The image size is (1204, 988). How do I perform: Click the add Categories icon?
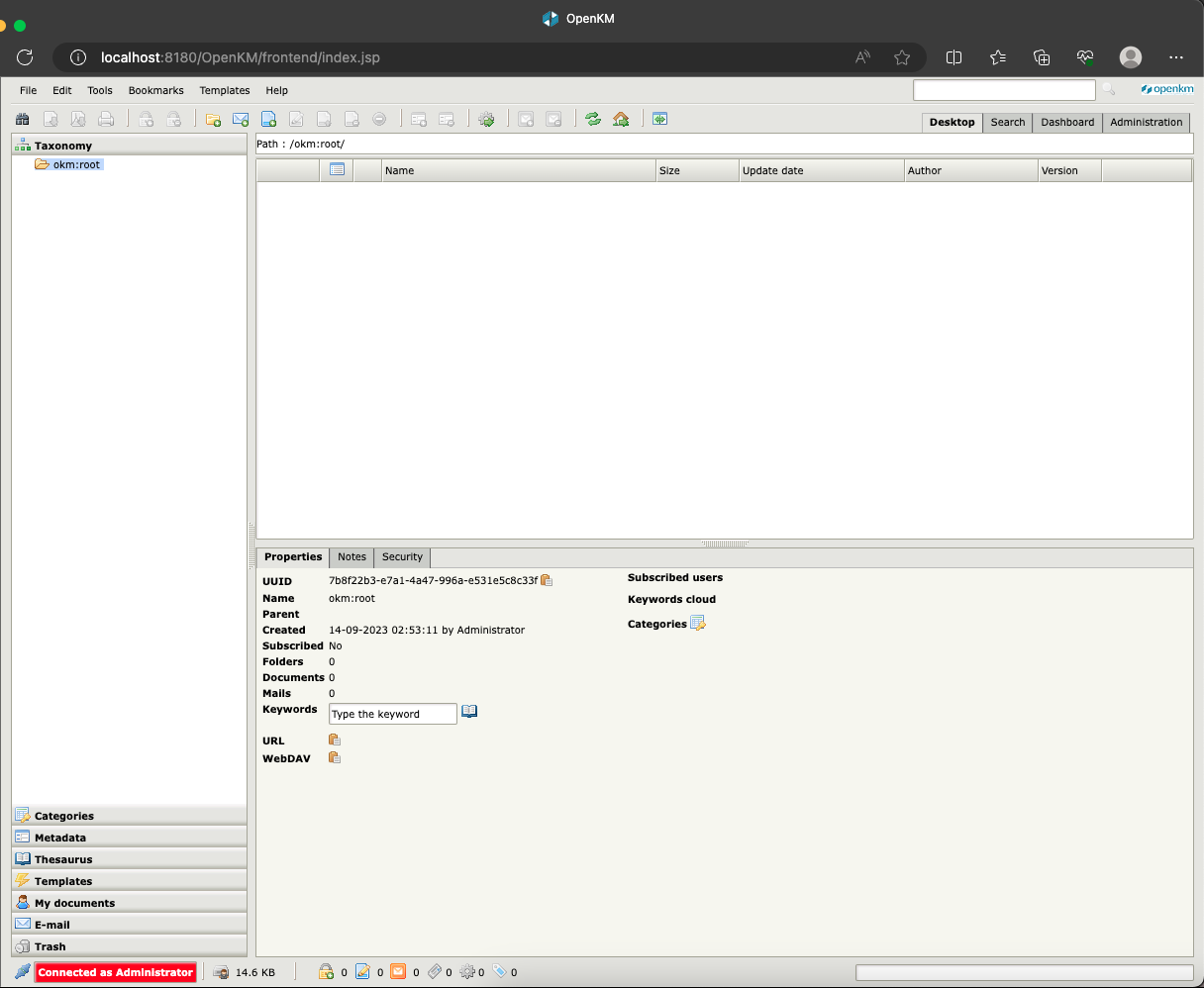click(698, 624)
